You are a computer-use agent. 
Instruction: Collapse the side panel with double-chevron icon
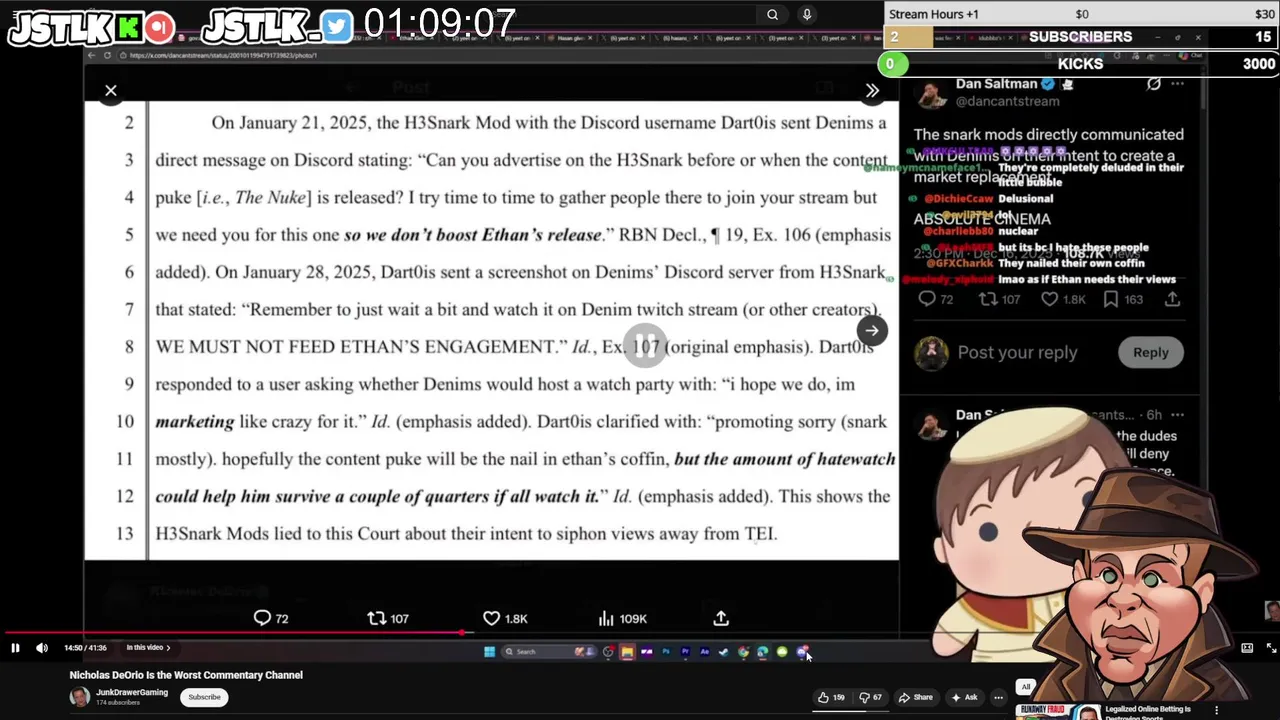tap(872, 91)
